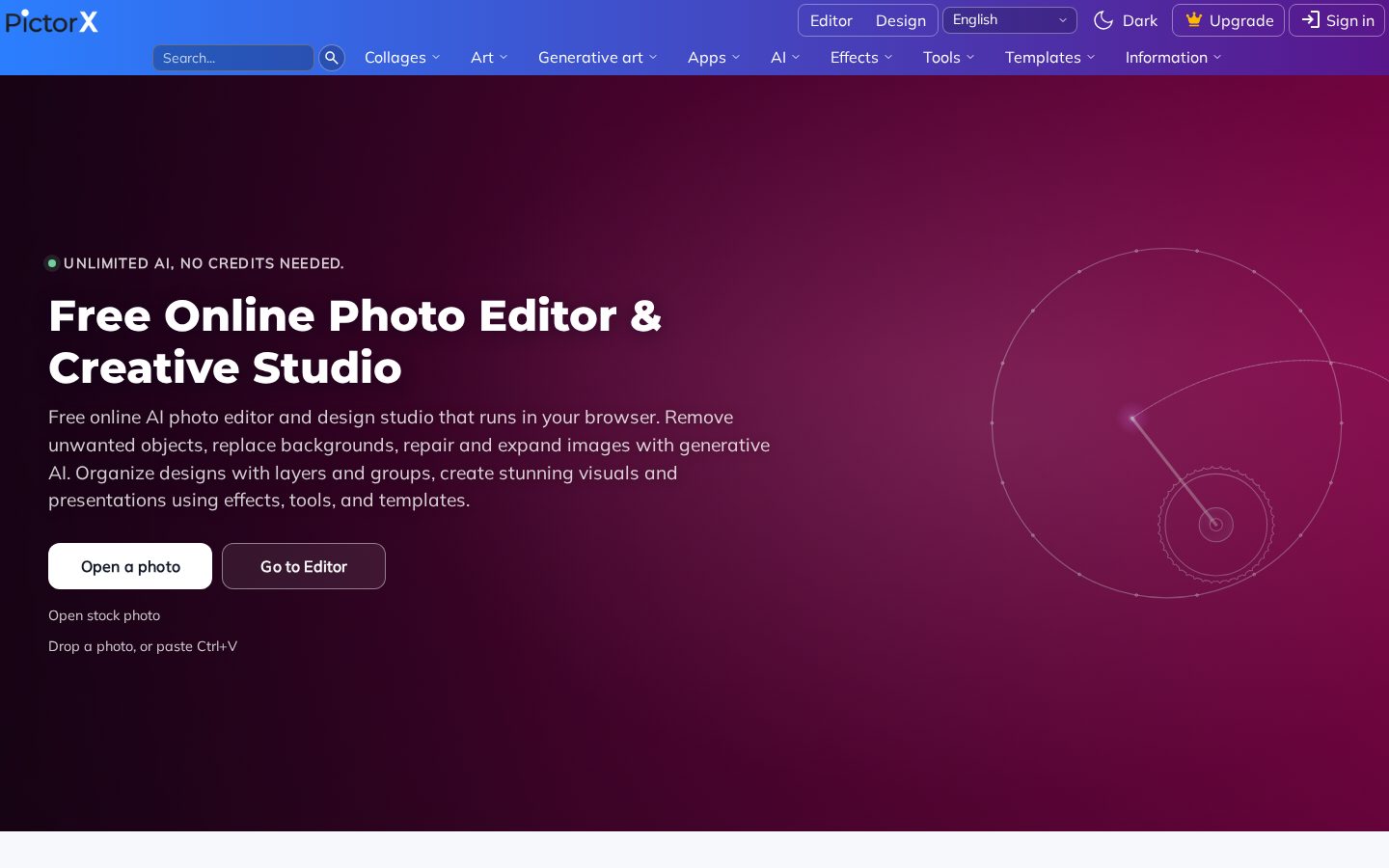Expand the Art menu
Viewport: 1389px width, 868px height.
pos(489,58)
